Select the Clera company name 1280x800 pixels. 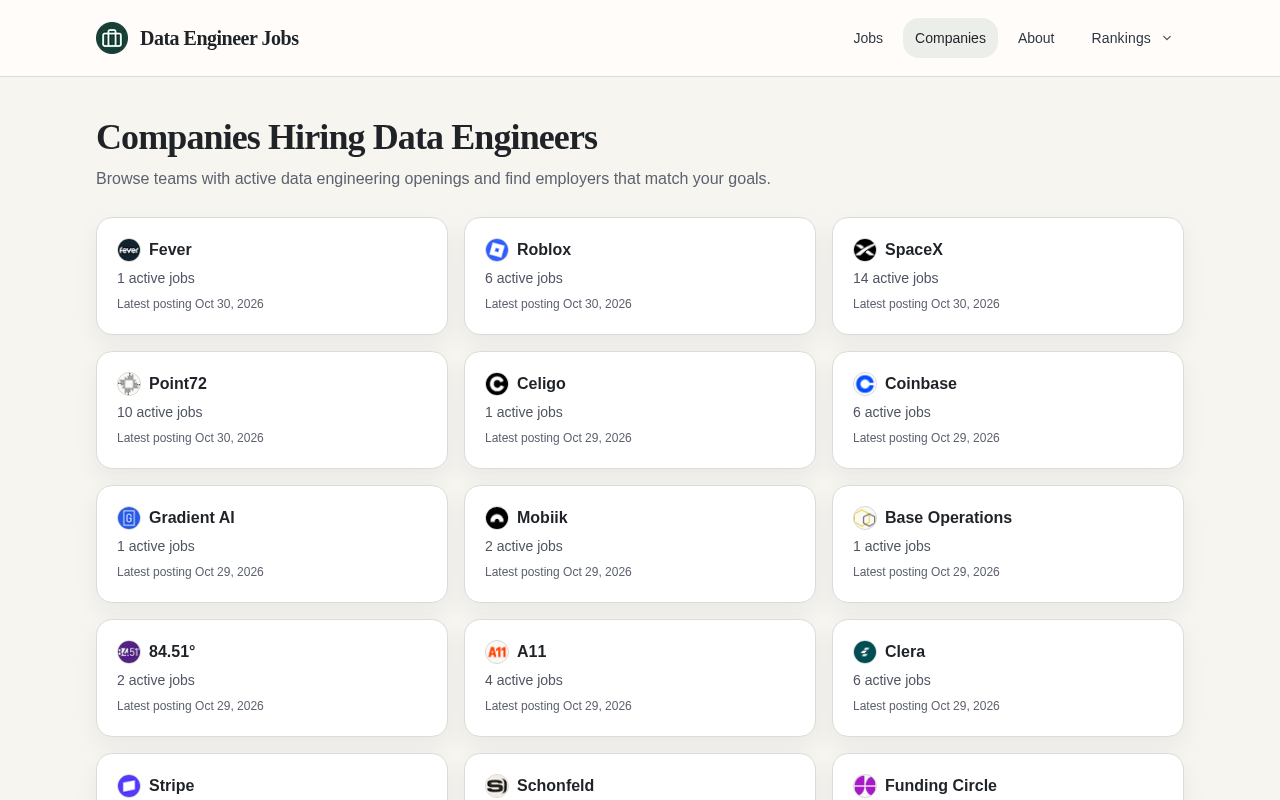click(x=905, y=652)
